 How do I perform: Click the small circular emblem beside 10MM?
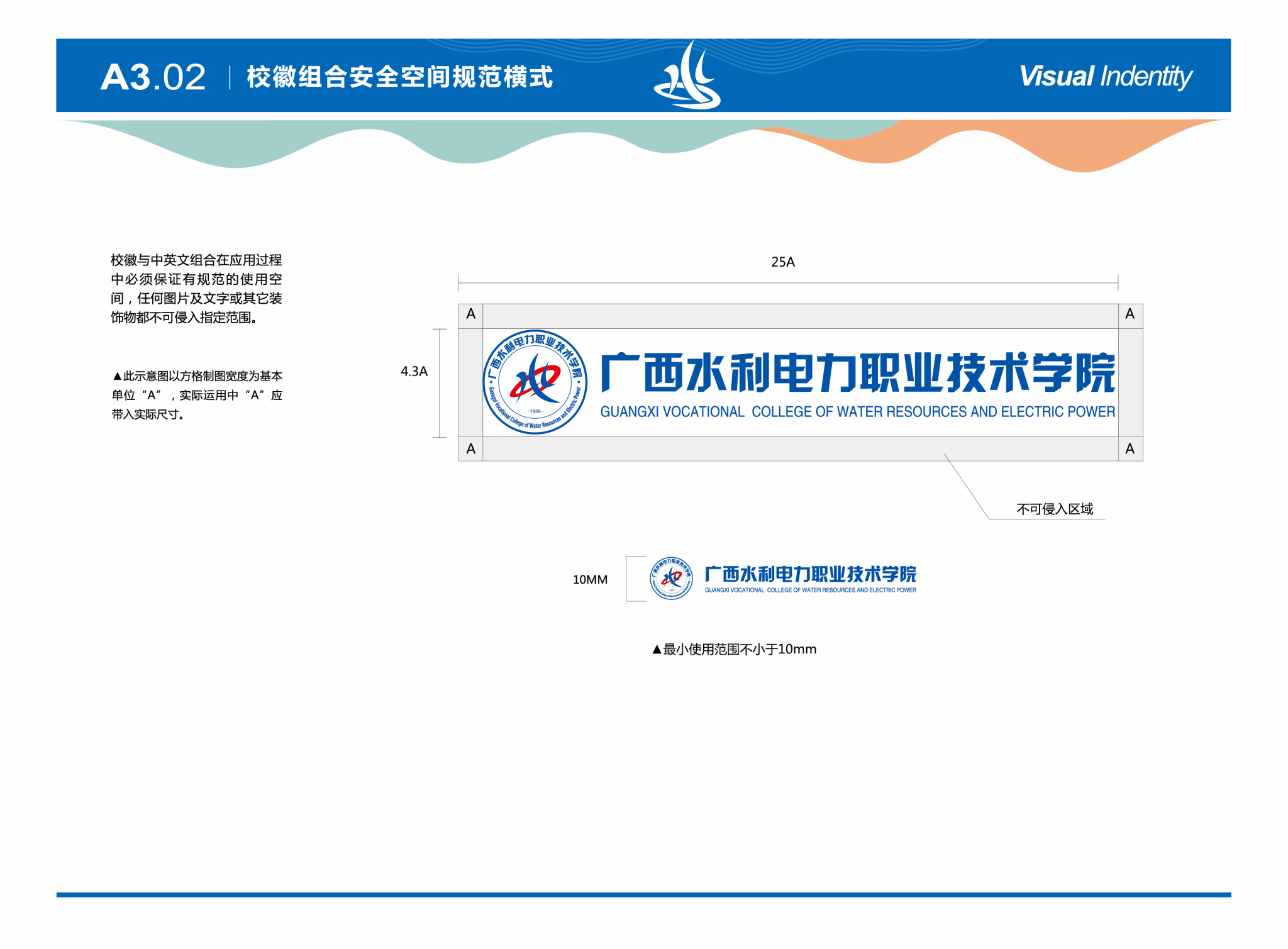(671, 578)
